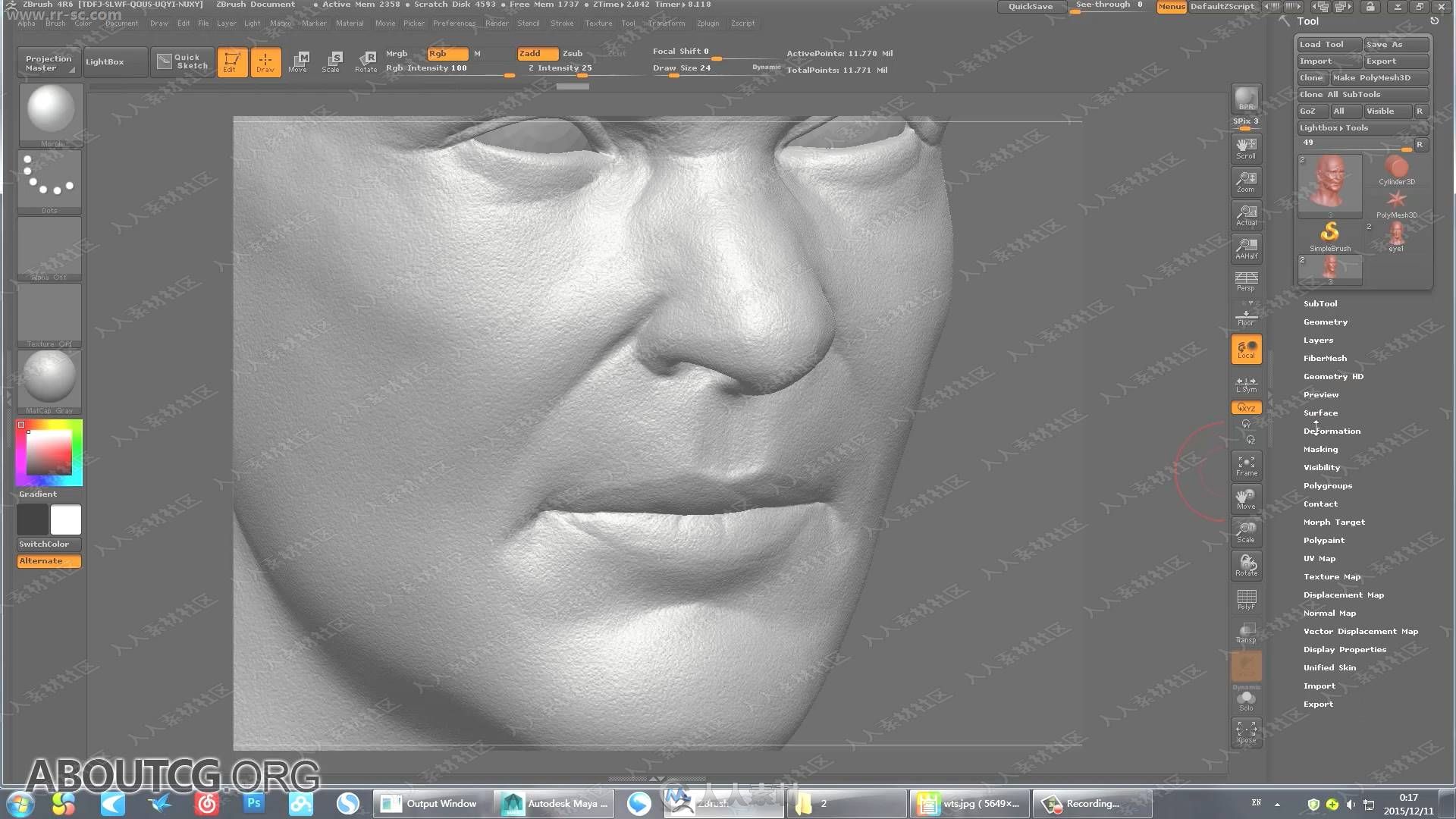Screen dimensions: 1456x819
Task: Select the Move tool in ZBrush
Action: 297,61
